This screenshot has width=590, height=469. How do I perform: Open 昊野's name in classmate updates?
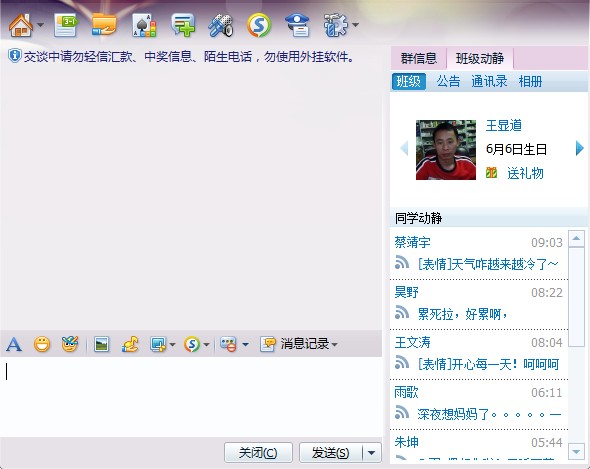(406, 292)
